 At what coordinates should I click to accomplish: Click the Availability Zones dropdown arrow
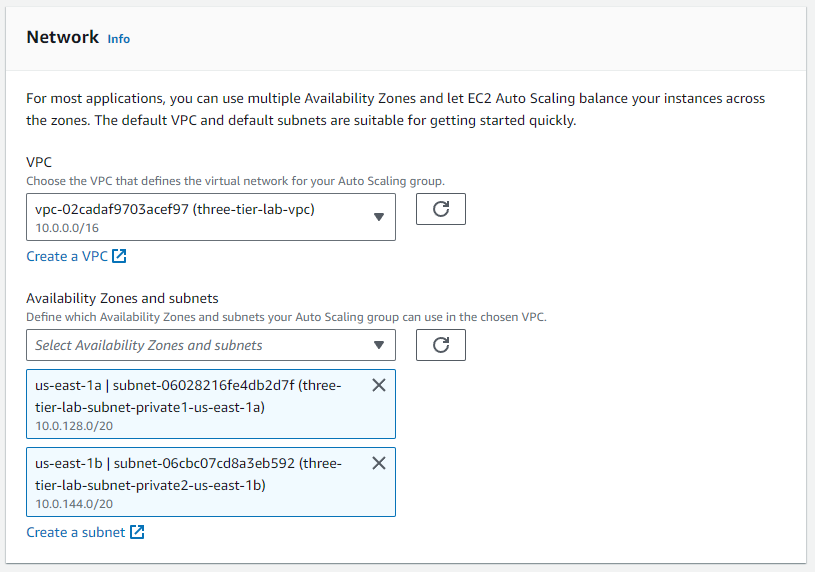coord(379,345)
